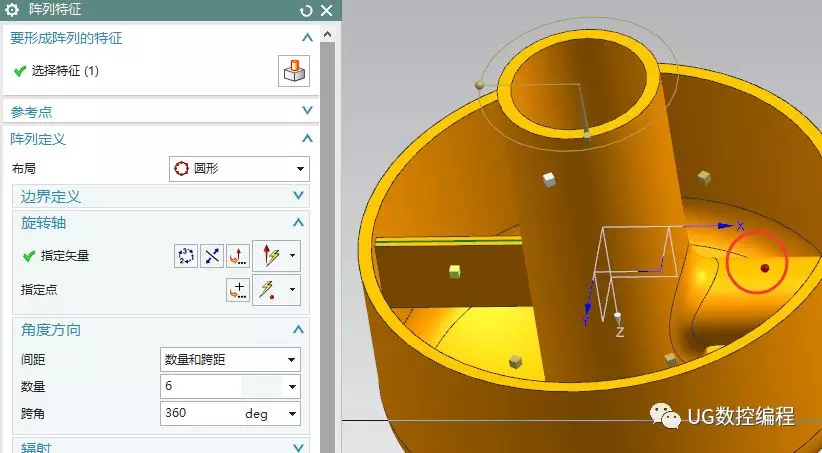Collapse the 旋转轴 section
822x453 pixels.
[x=298, y=222]
